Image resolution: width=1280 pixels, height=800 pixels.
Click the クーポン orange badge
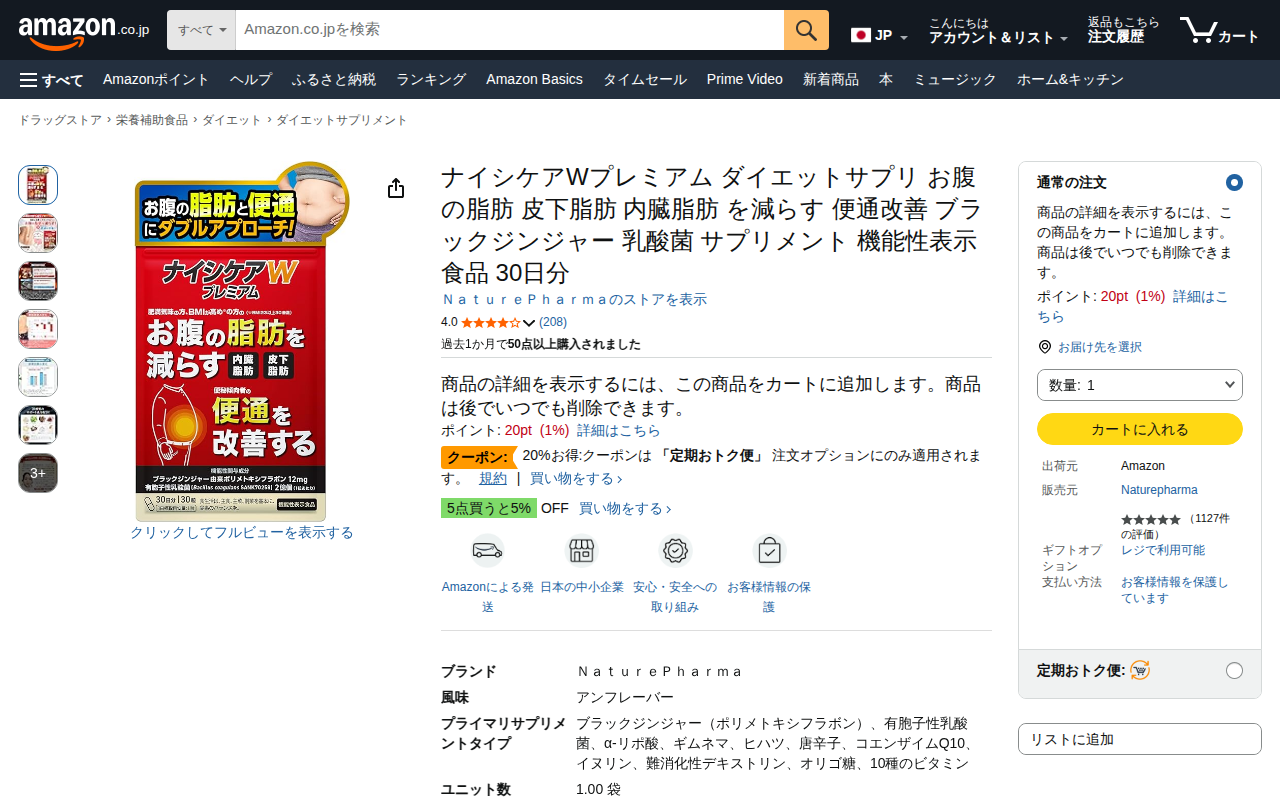[x=477, y=457]
